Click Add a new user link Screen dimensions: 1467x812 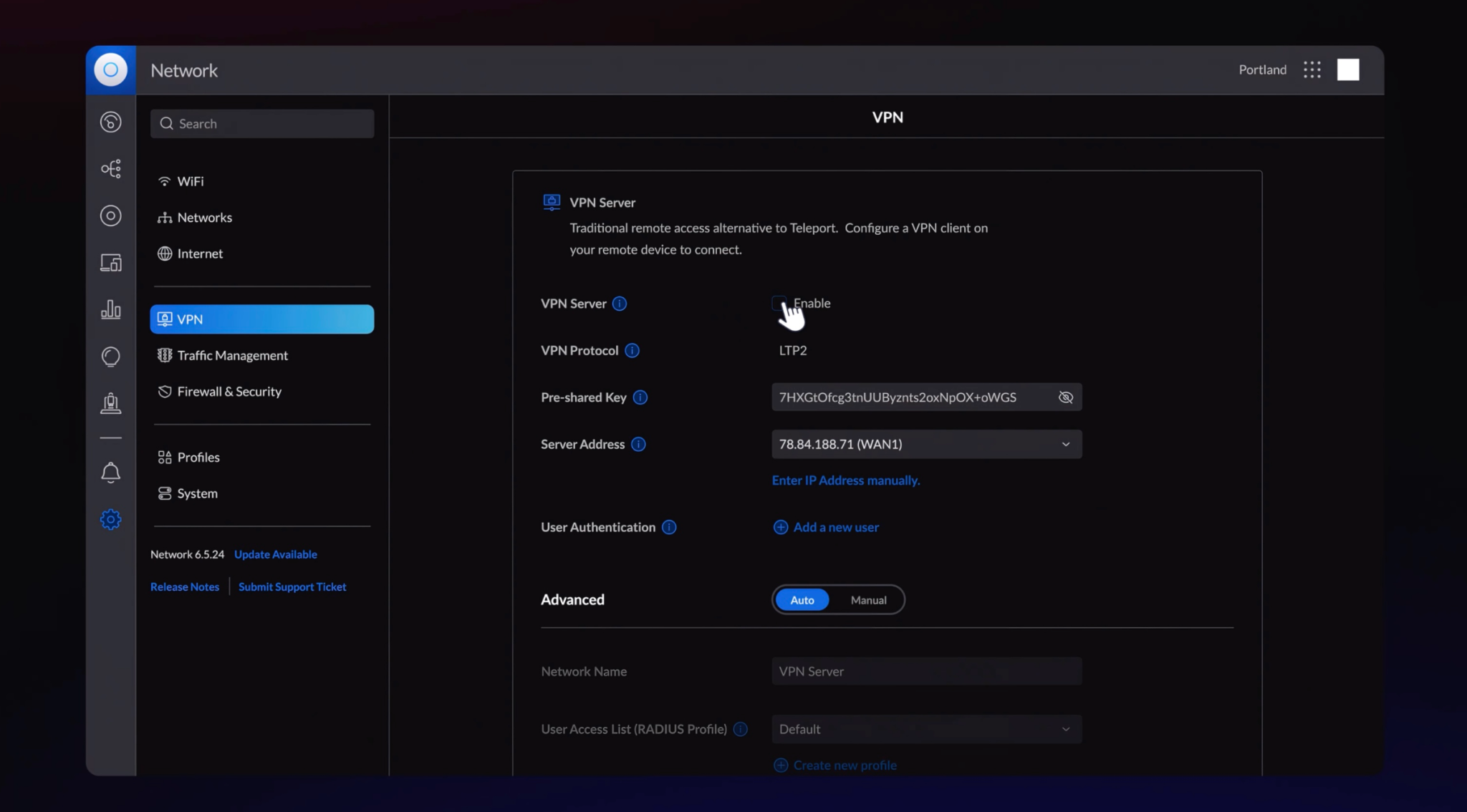[835, 527]
